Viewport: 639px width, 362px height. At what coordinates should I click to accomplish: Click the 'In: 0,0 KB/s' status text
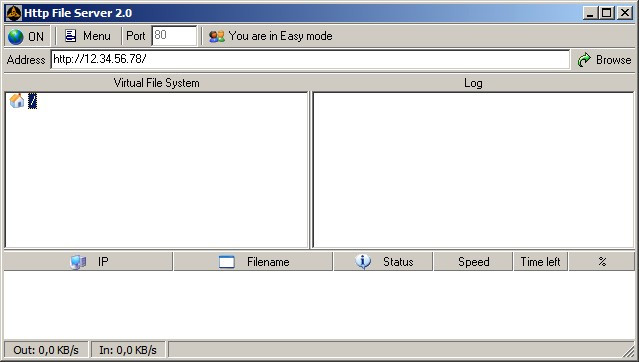pos(128,350)
